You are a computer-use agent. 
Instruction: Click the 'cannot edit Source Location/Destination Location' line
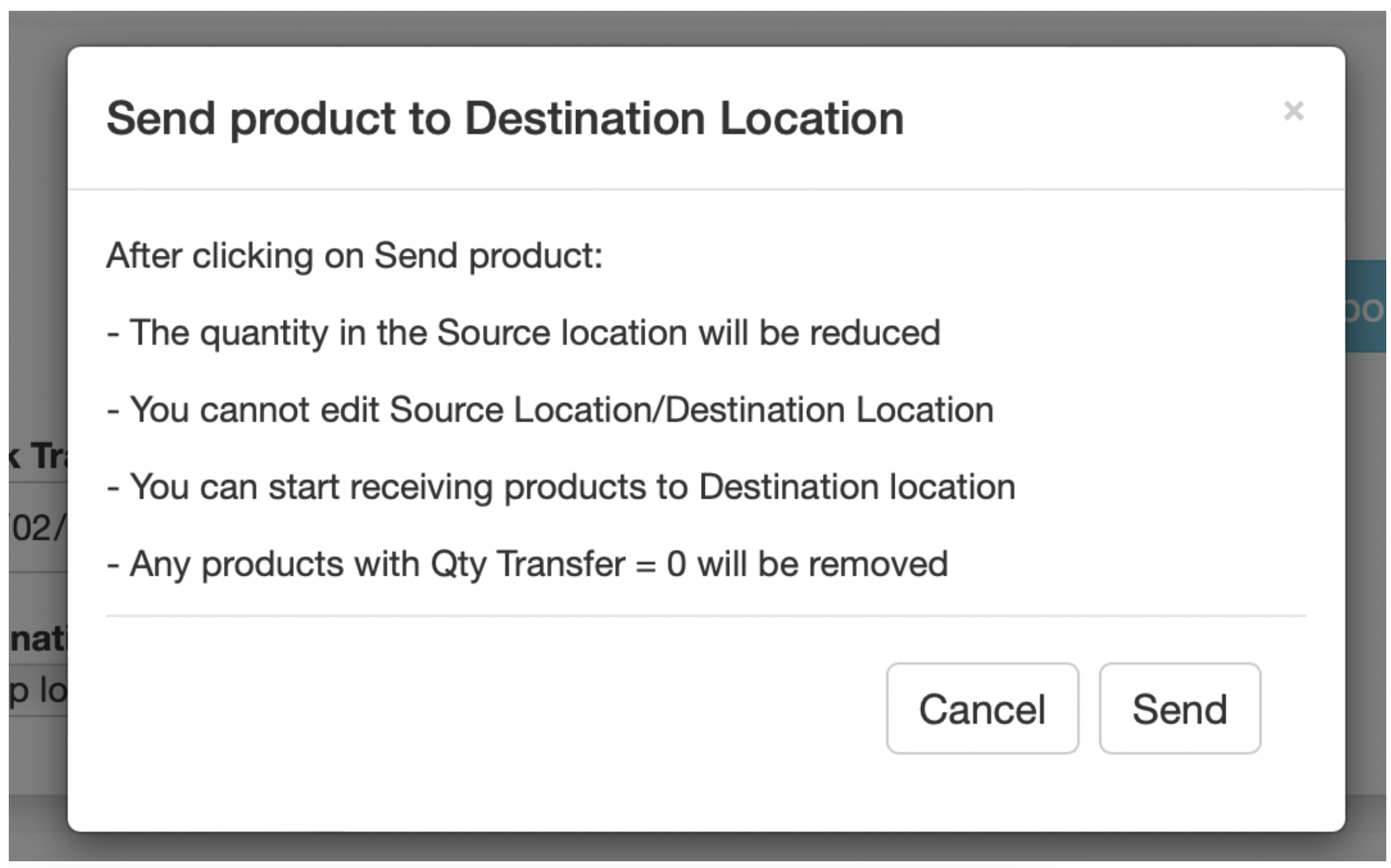pyautogui.click(x=550, y=410)
